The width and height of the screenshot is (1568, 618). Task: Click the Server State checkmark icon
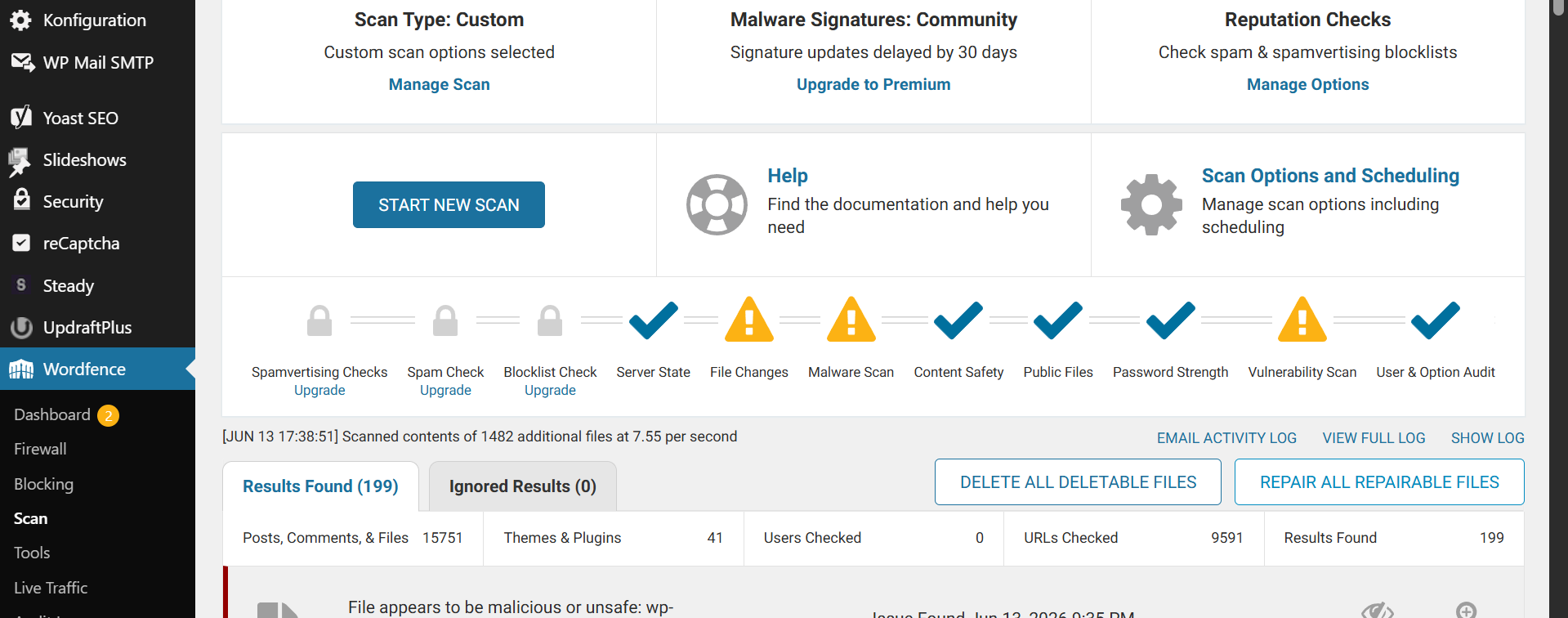pos(654,320)
